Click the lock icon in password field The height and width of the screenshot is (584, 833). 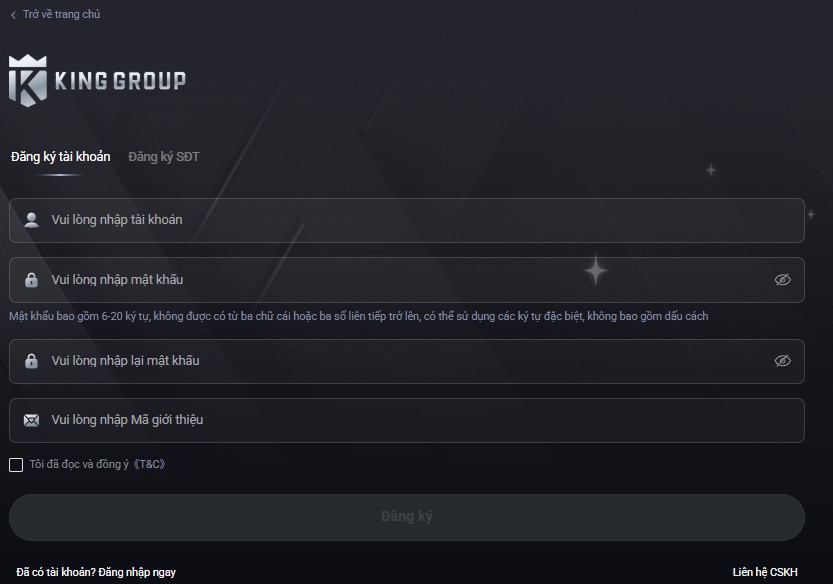pyautogui.click(x=31, y=280)
